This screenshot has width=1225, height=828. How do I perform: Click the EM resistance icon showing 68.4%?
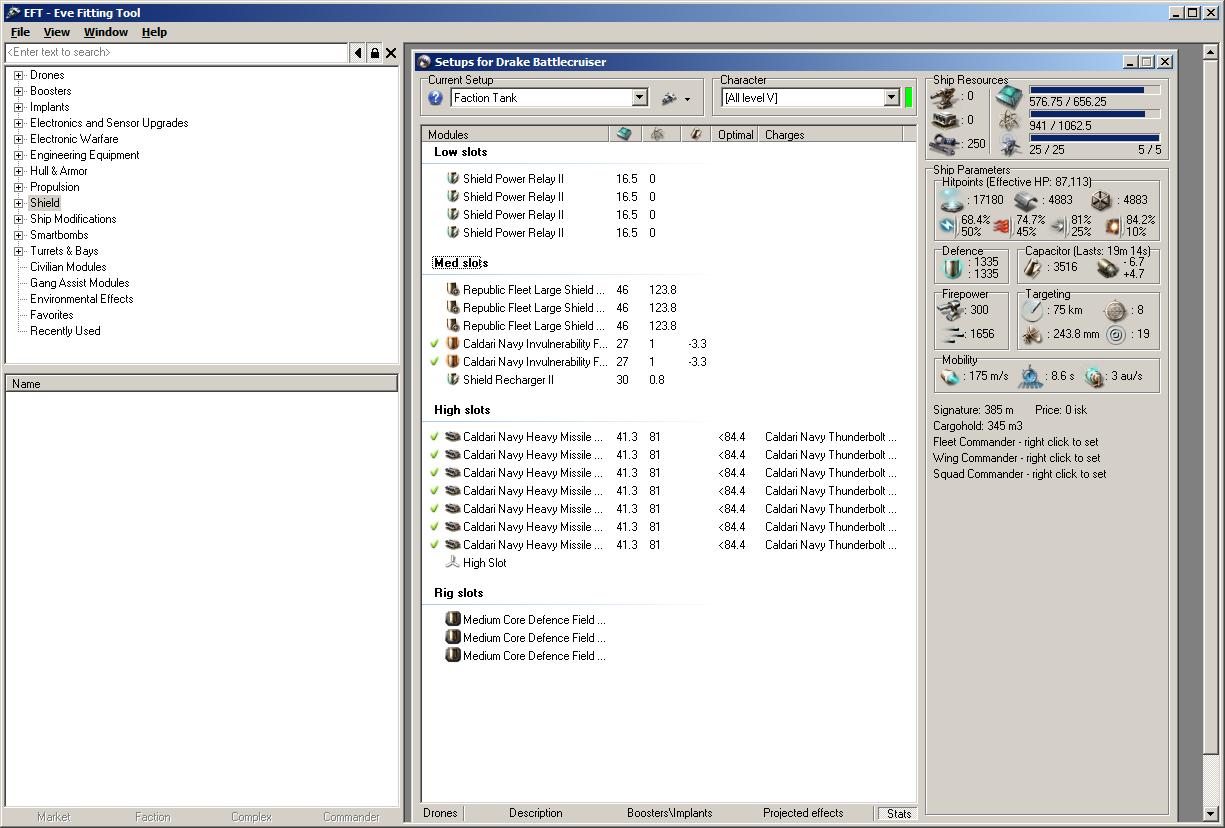pyautogui.click(x=949, y=225)
